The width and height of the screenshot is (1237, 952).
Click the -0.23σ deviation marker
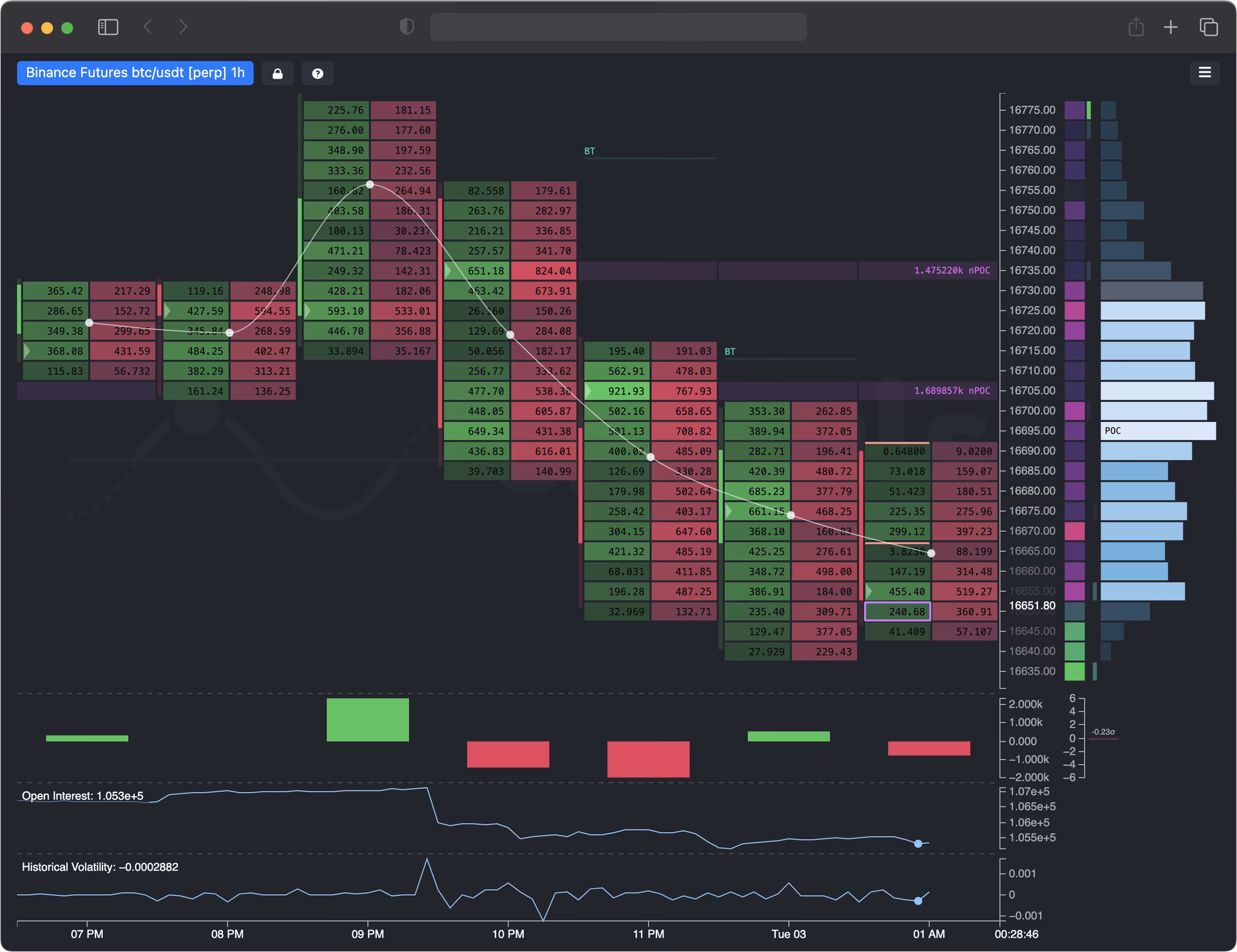[x=1103, y=732]
